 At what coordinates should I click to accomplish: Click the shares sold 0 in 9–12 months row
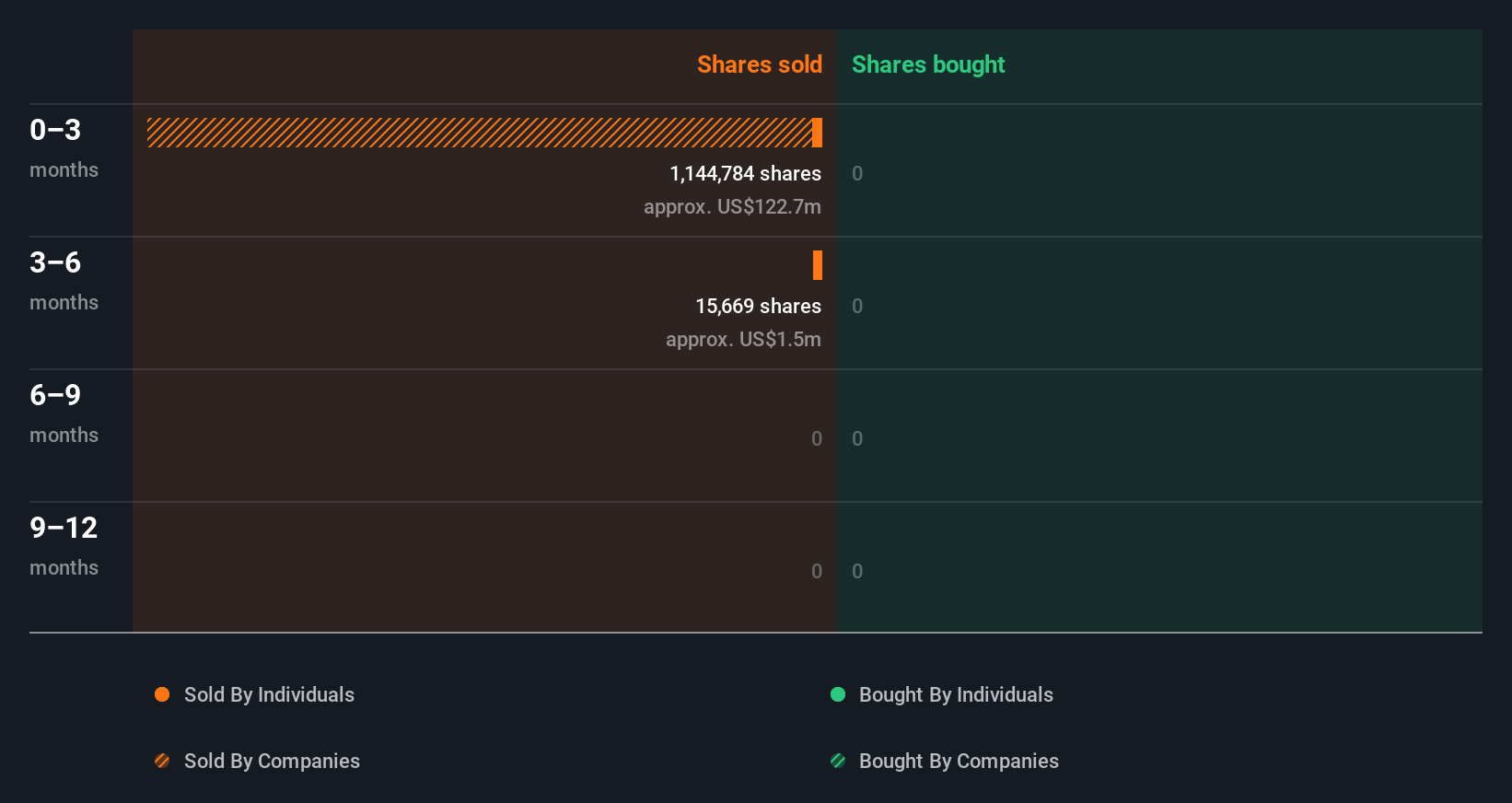[817, 571]
